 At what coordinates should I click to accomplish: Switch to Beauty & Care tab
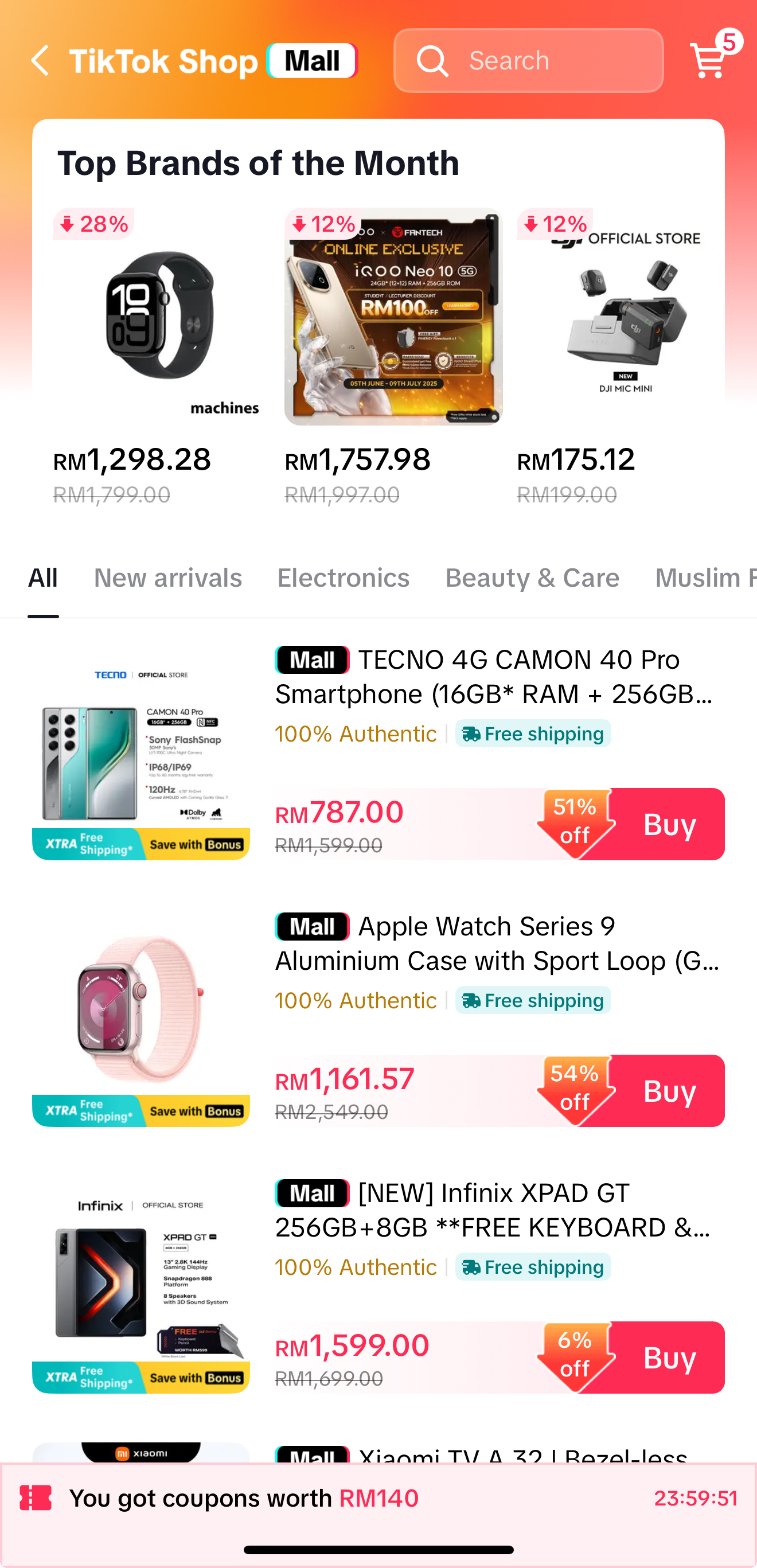tap(532, 578)
